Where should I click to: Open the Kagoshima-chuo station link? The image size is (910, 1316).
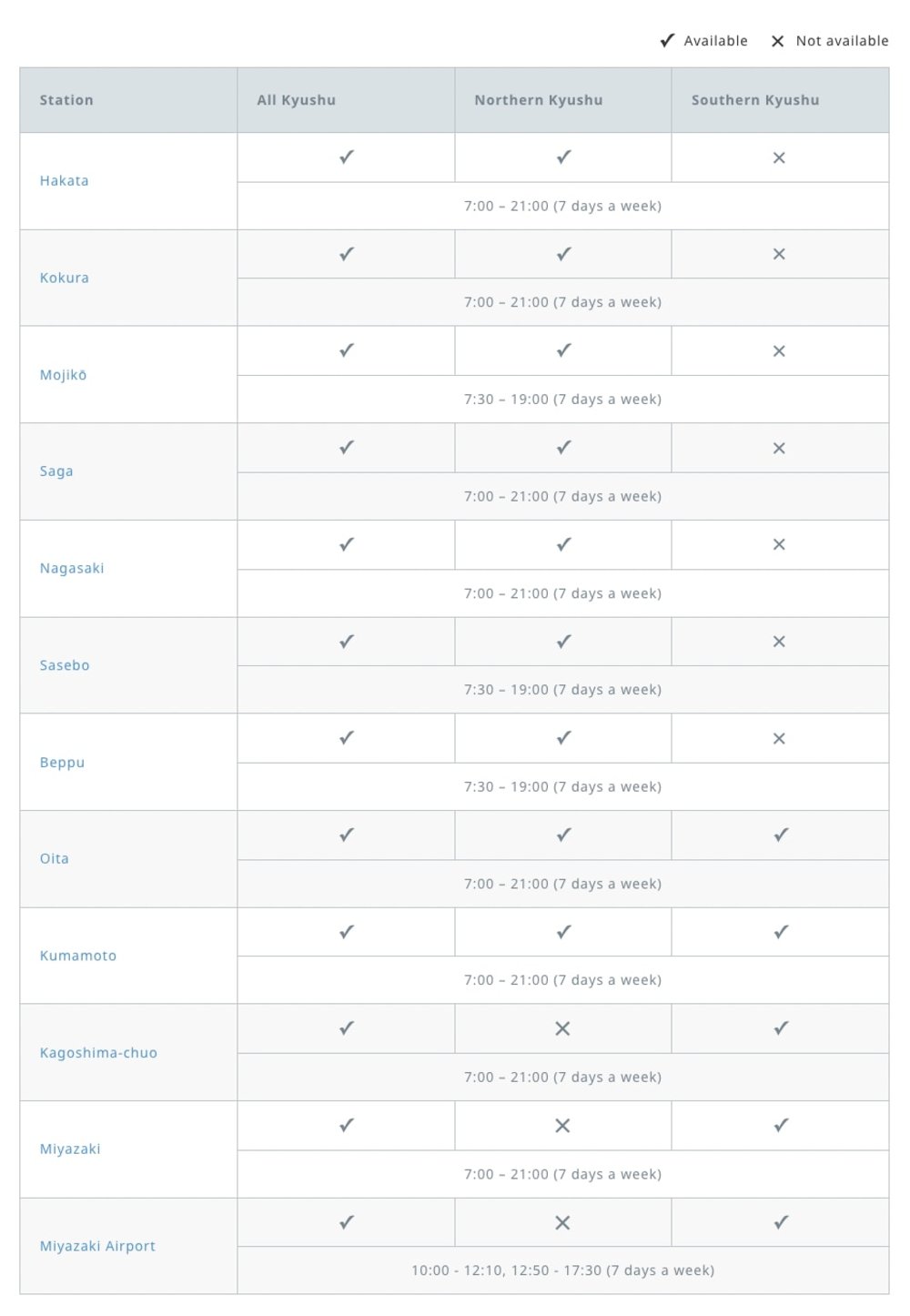[x=98, y=1053]
